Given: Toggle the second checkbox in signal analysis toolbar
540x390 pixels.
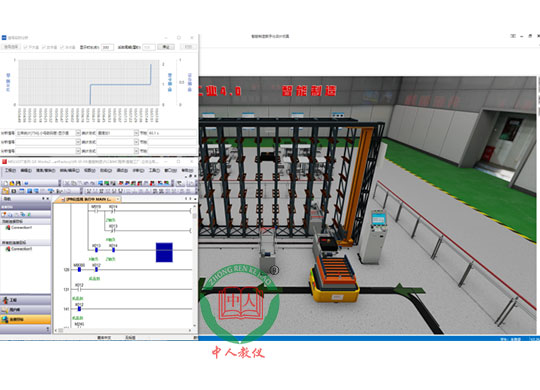Looking at the screenshot, I should point(50,47).
